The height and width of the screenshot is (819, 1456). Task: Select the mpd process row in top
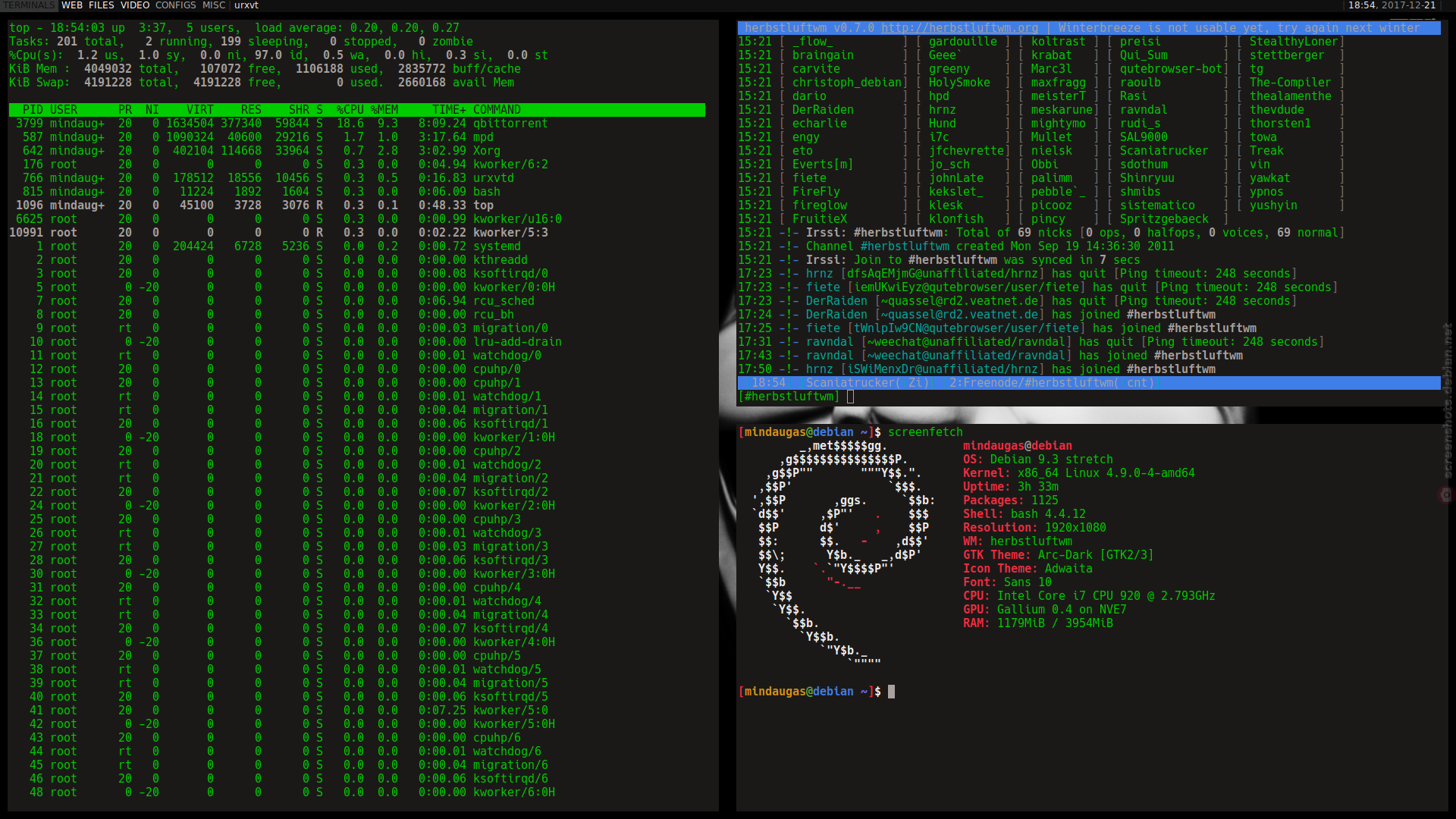point(356,137)
